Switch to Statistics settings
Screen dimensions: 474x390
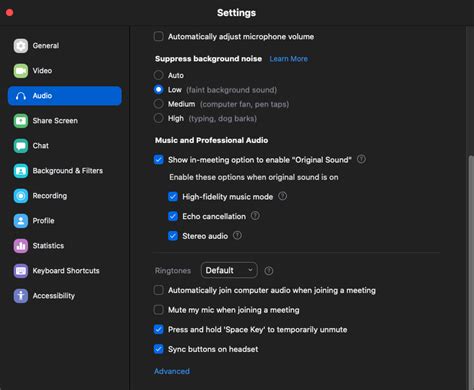[65, 246]
